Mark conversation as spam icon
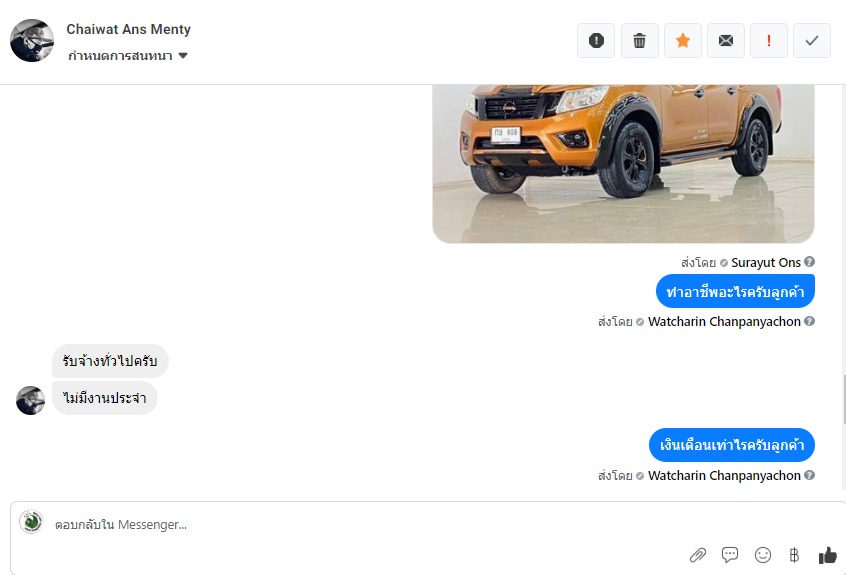Viewport: 846px width, 575px height. pyautogui.click(x=596, y=40)
